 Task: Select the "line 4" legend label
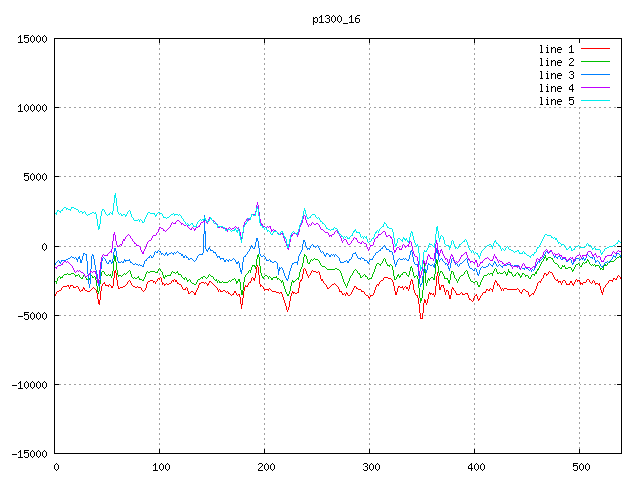tap(557, 88)
